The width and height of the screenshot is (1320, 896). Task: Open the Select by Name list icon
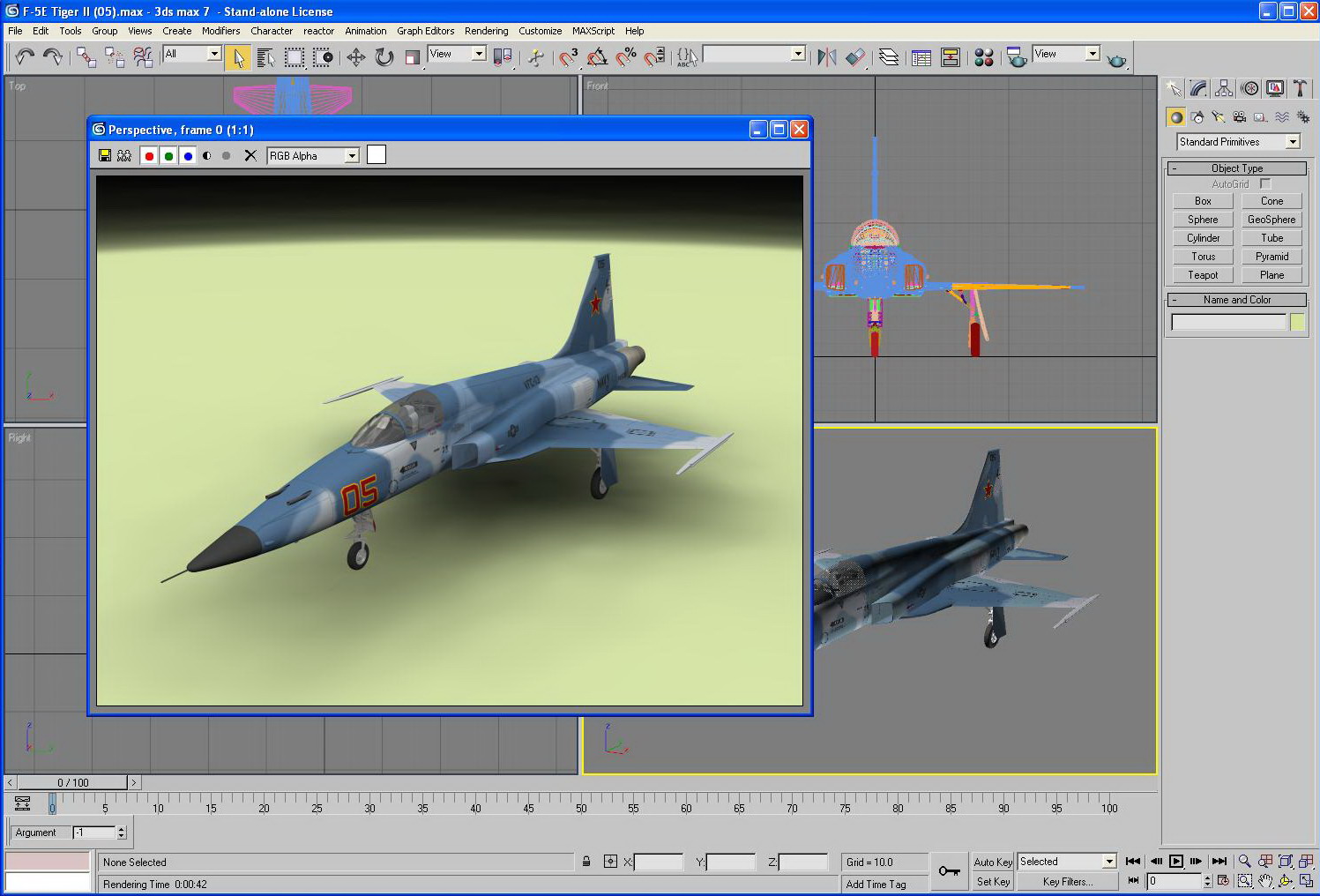tap(265, 57)
